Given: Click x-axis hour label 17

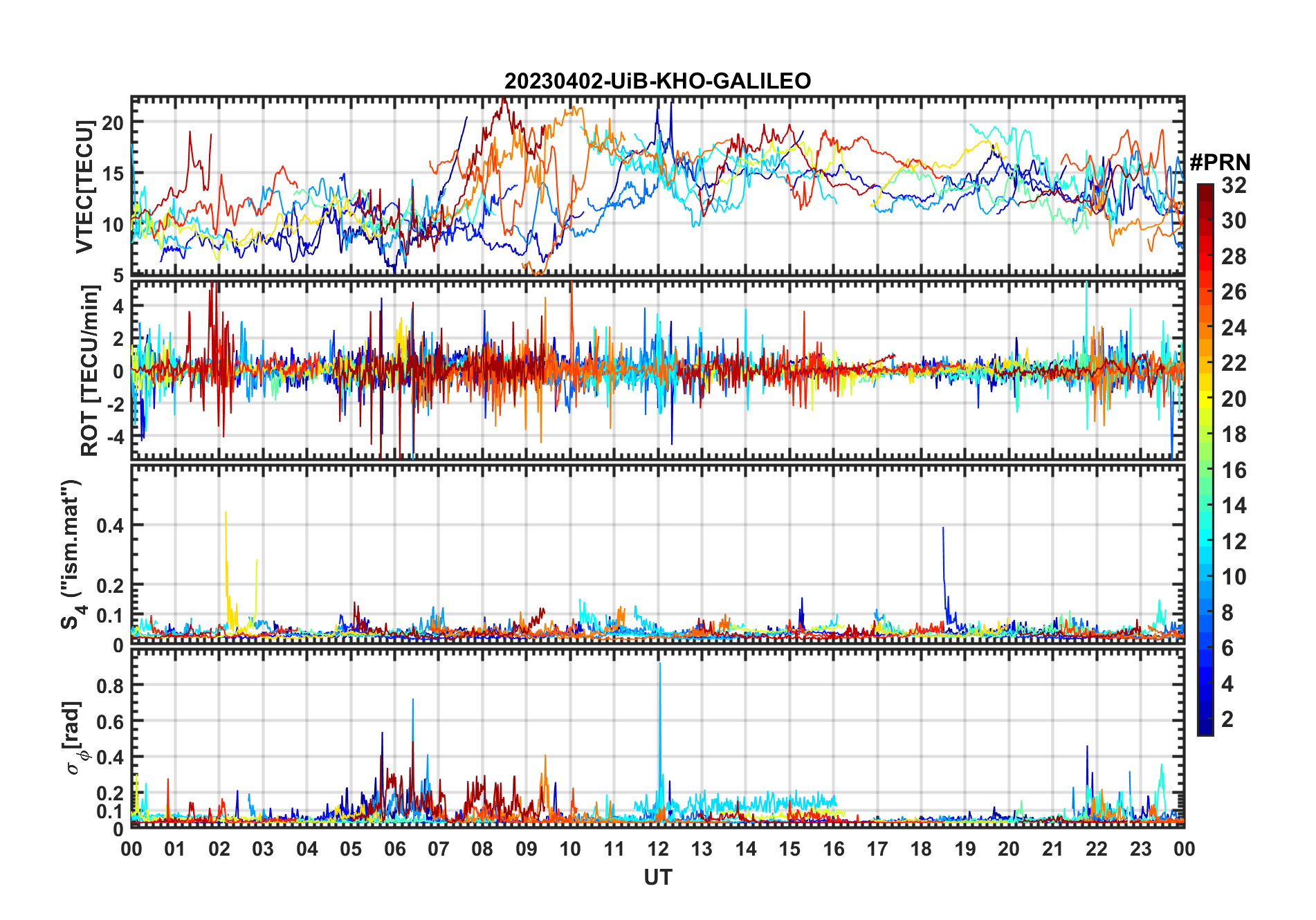Looking at the screenshot, I should tap(877, 849).
